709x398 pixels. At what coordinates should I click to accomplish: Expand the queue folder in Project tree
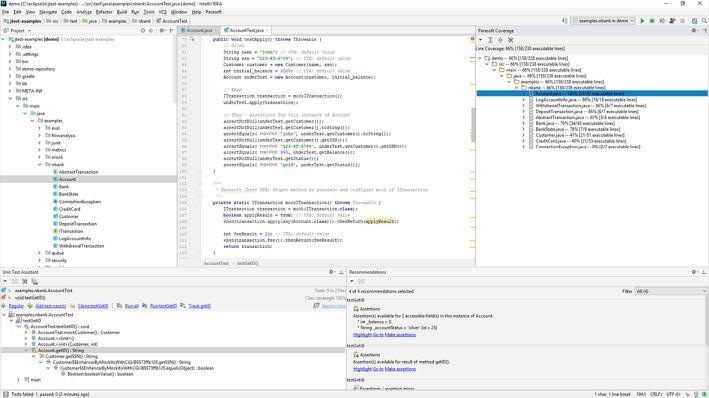pyautogui.click(x=40, y=253)
